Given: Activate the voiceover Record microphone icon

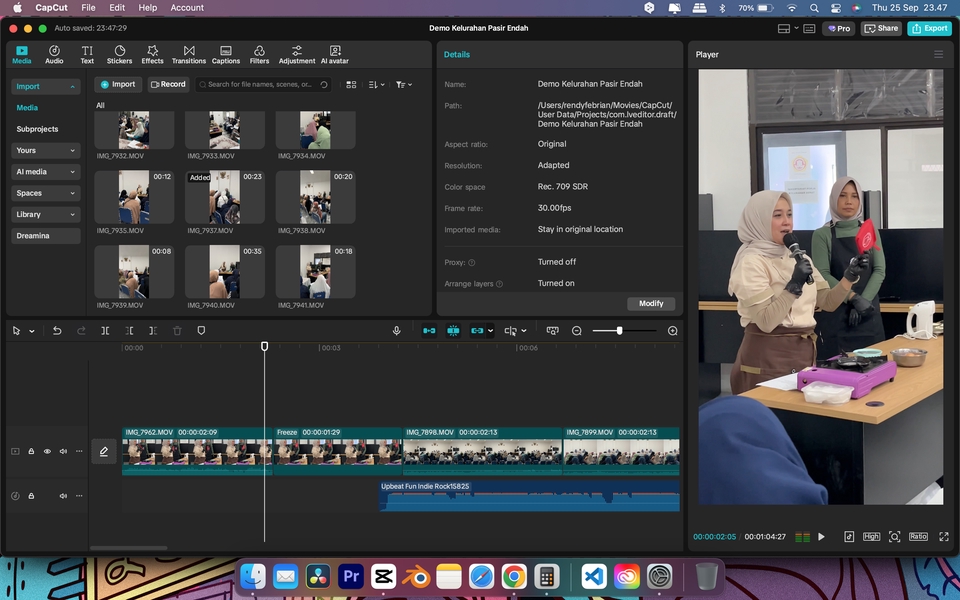Looking at the screenshot, I should click(x=396, y=330).
